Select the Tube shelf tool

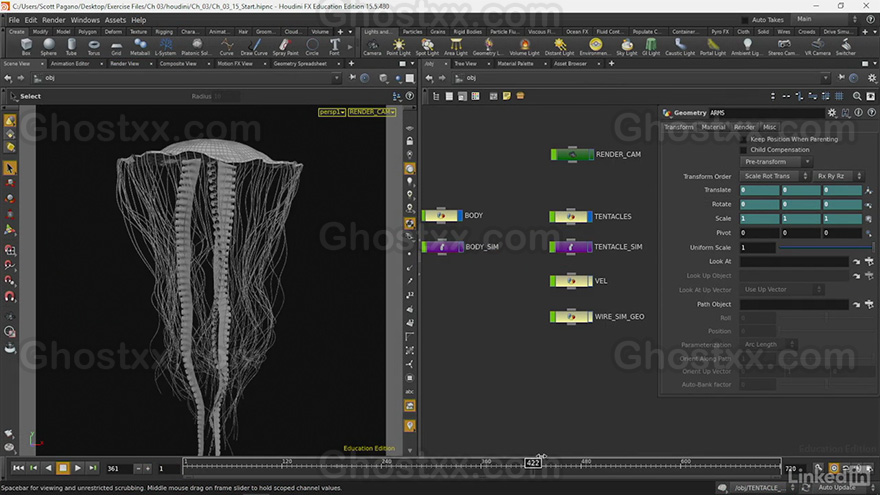click(x=71, y=47)
